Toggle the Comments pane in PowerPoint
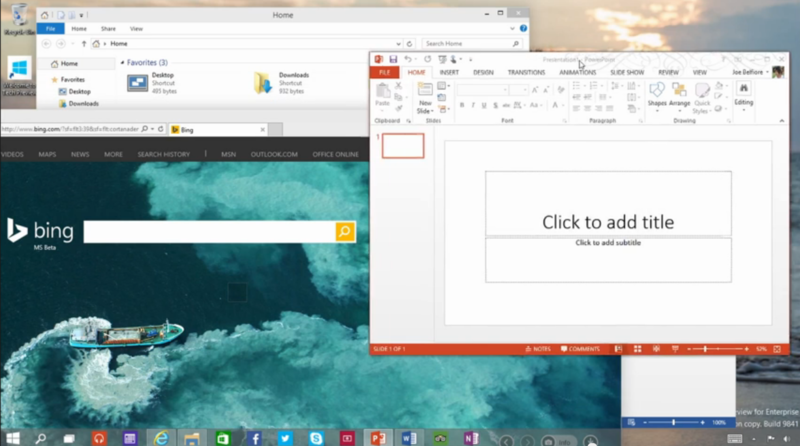 pos(581,349)
